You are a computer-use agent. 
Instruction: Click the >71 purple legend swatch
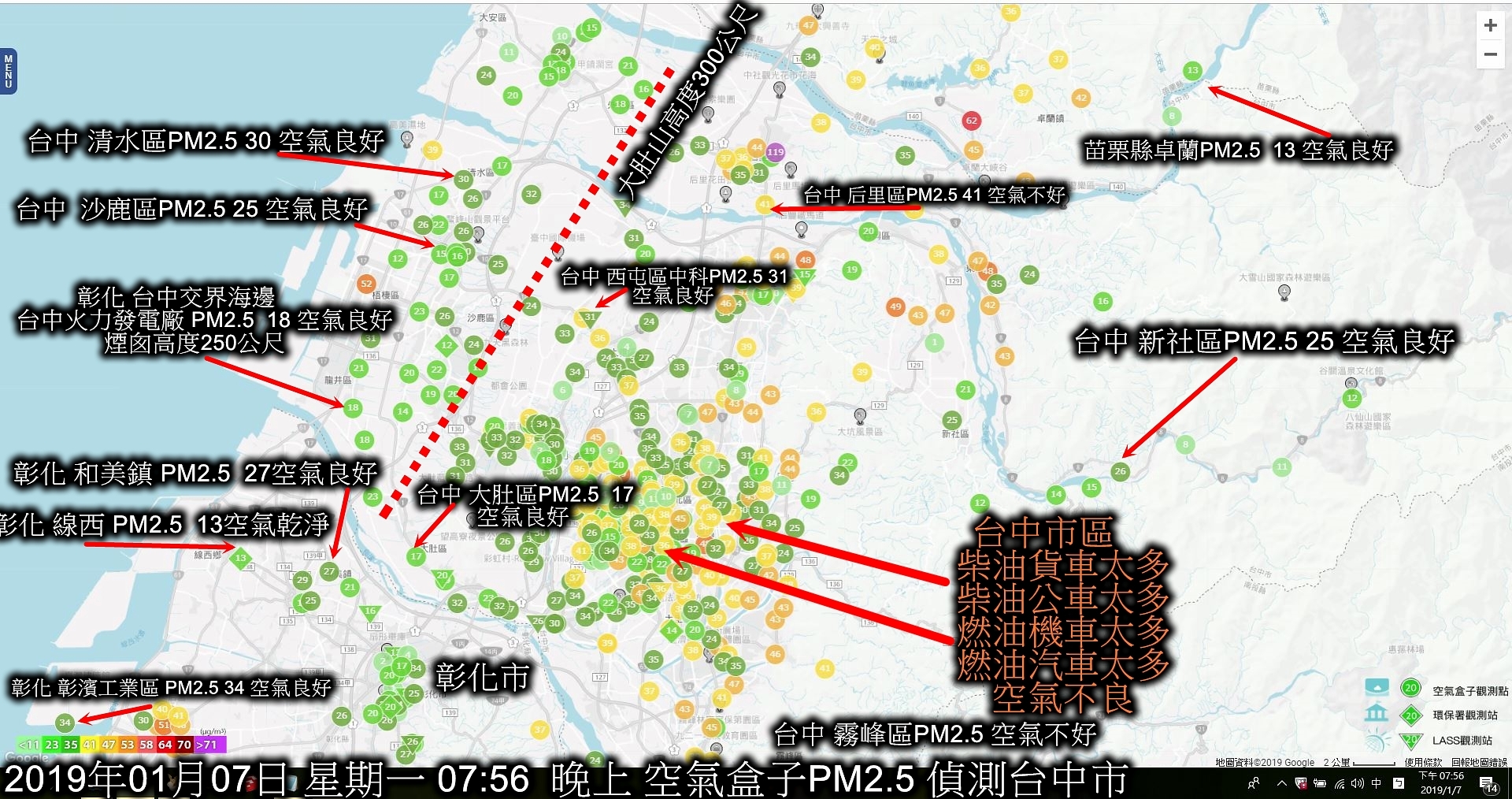point(209,744)
